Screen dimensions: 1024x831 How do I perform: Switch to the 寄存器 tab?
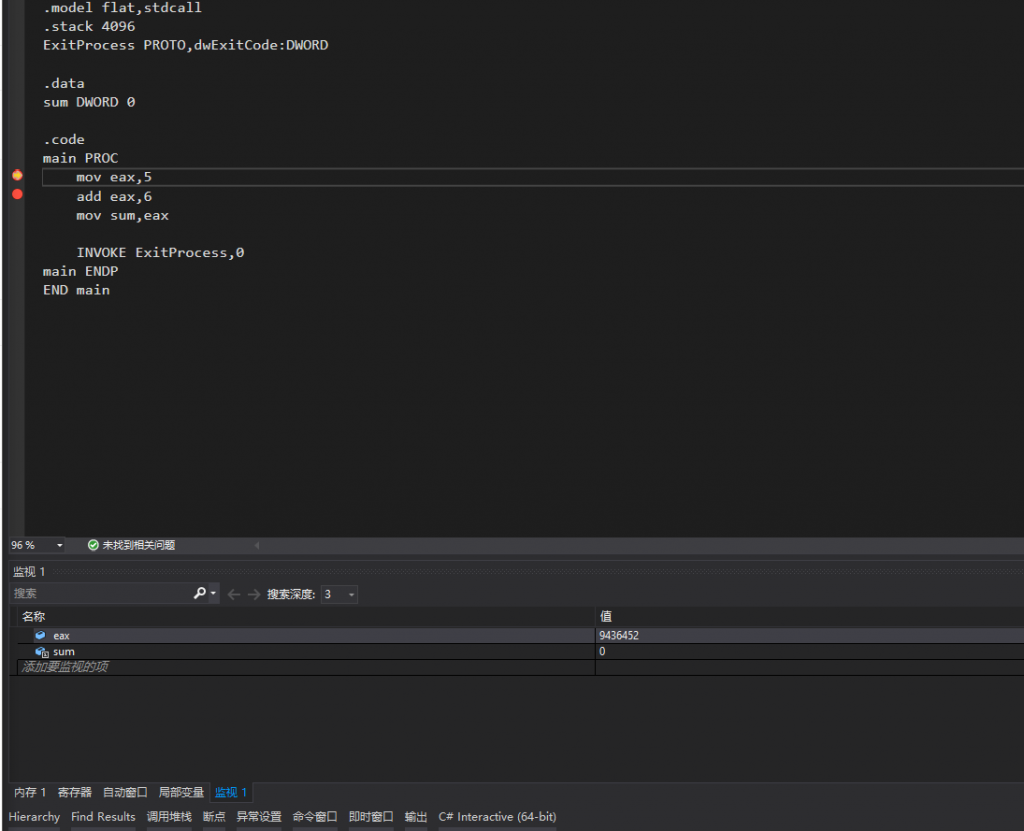point(75,792)
